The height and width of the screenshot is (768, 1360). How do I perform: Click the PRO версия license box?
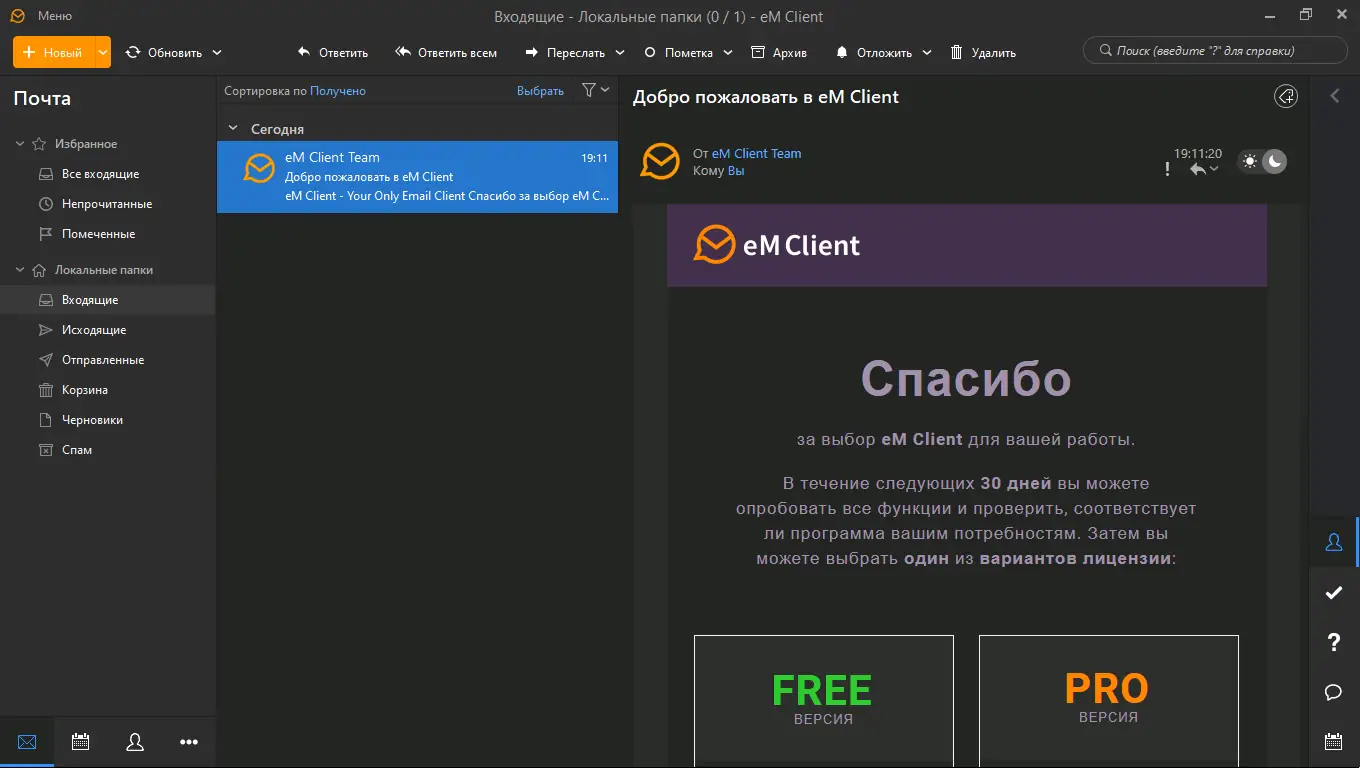click(x=1108, y=701)
